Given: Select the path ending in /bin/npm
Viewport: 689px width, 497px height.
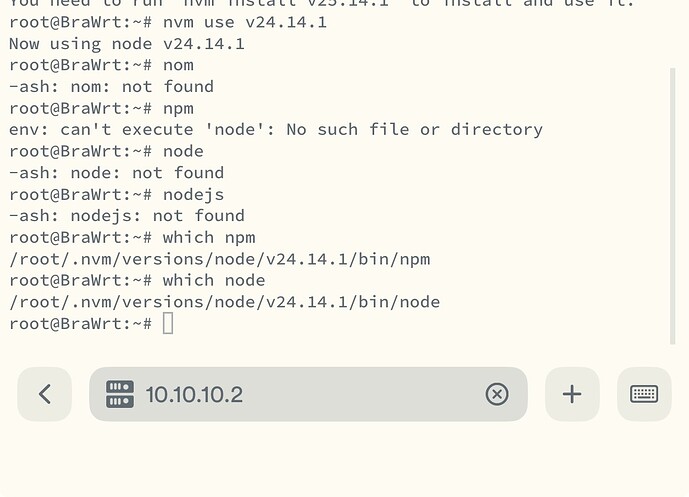Looking at the screenshot, I should [x=220, y=259].
